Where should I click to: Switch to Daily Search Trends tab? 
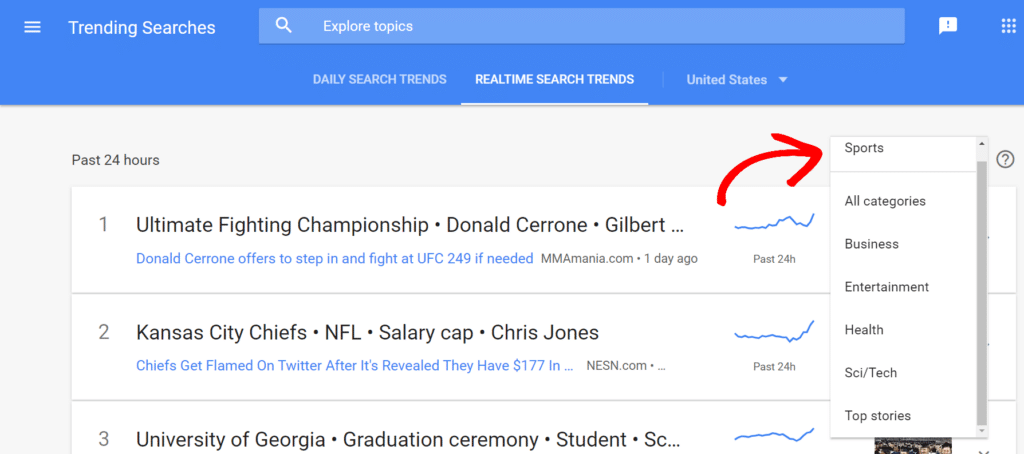(379, 80)
